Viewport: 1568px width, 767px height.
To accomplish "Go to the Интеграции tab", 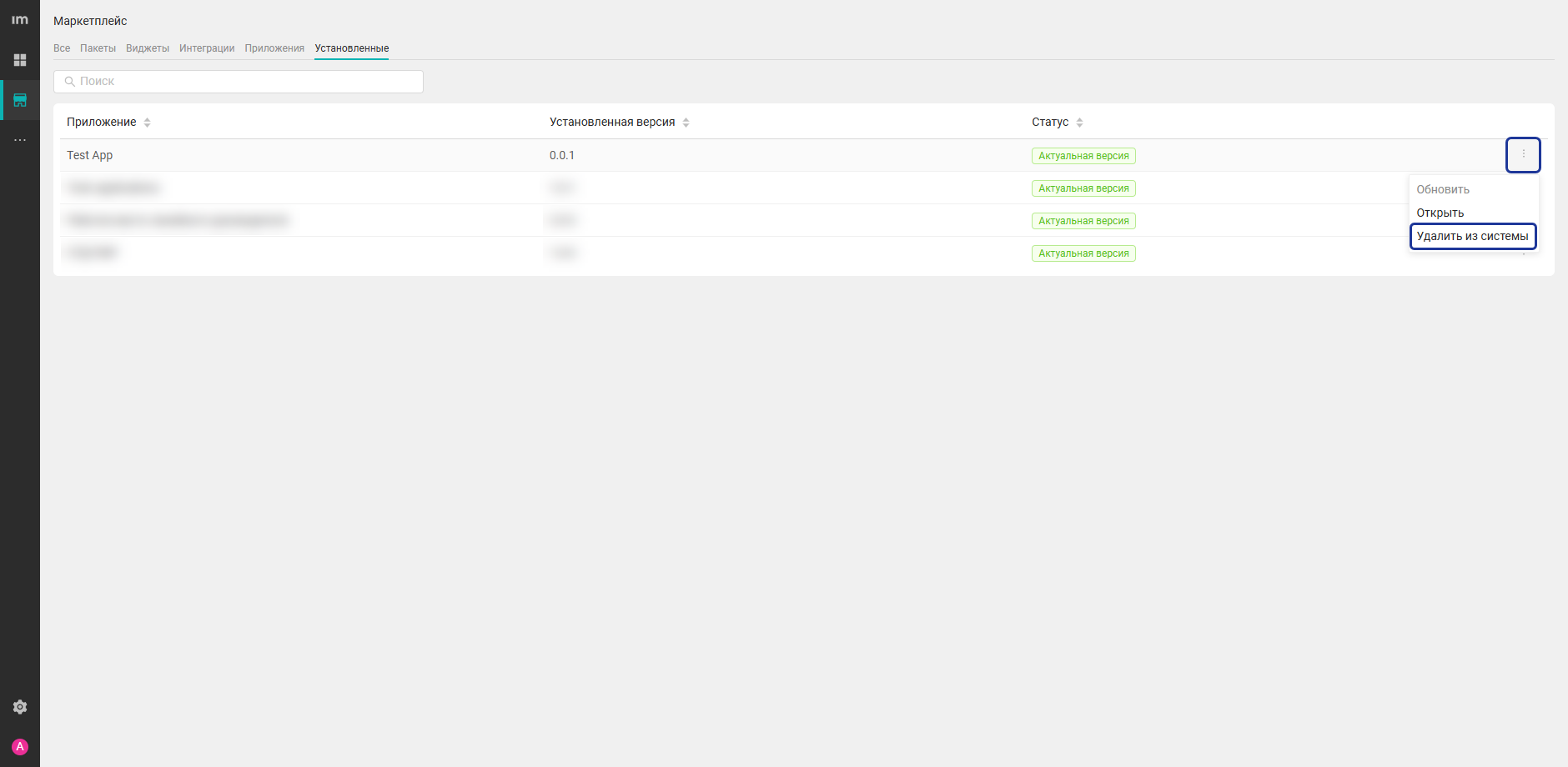I will (207, 48).
